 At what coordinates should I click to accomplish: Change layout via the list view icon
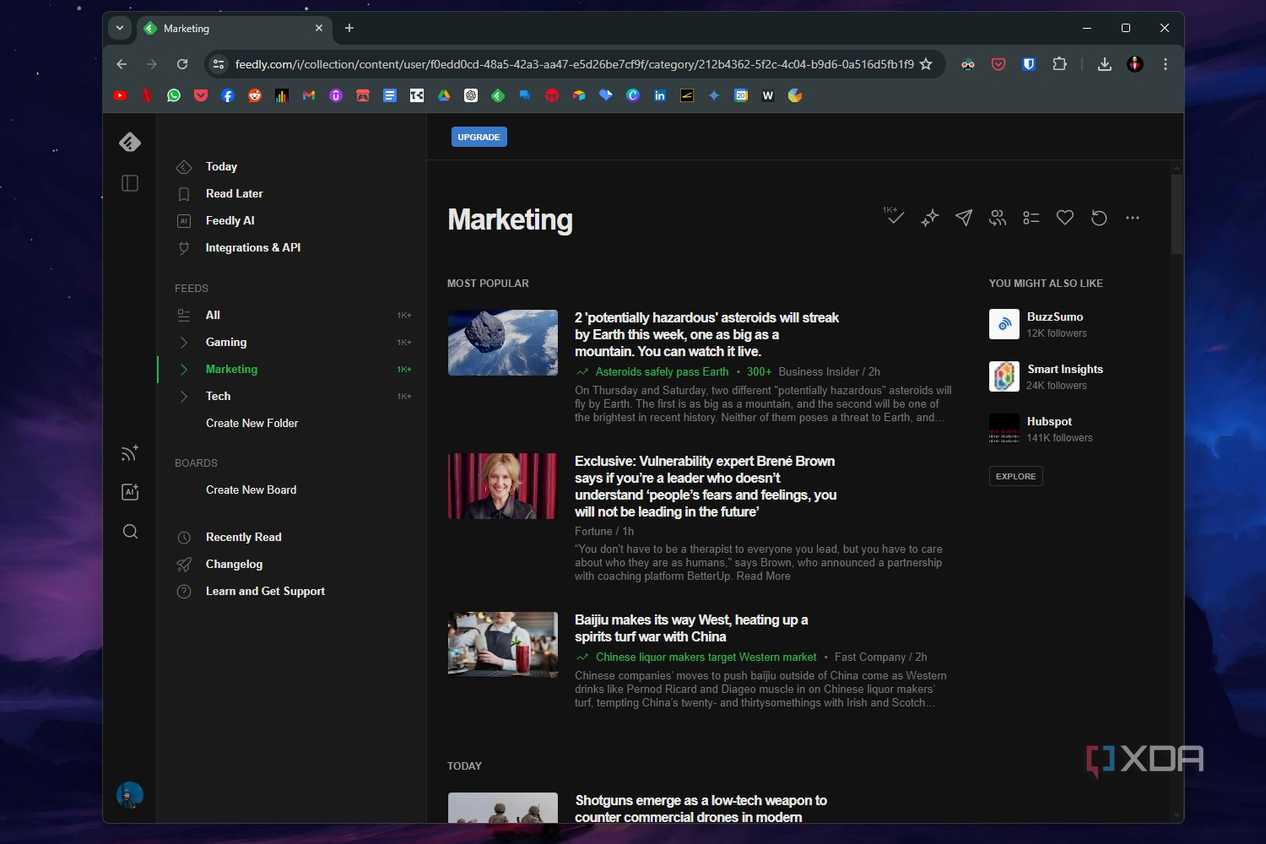[1031, 218]
